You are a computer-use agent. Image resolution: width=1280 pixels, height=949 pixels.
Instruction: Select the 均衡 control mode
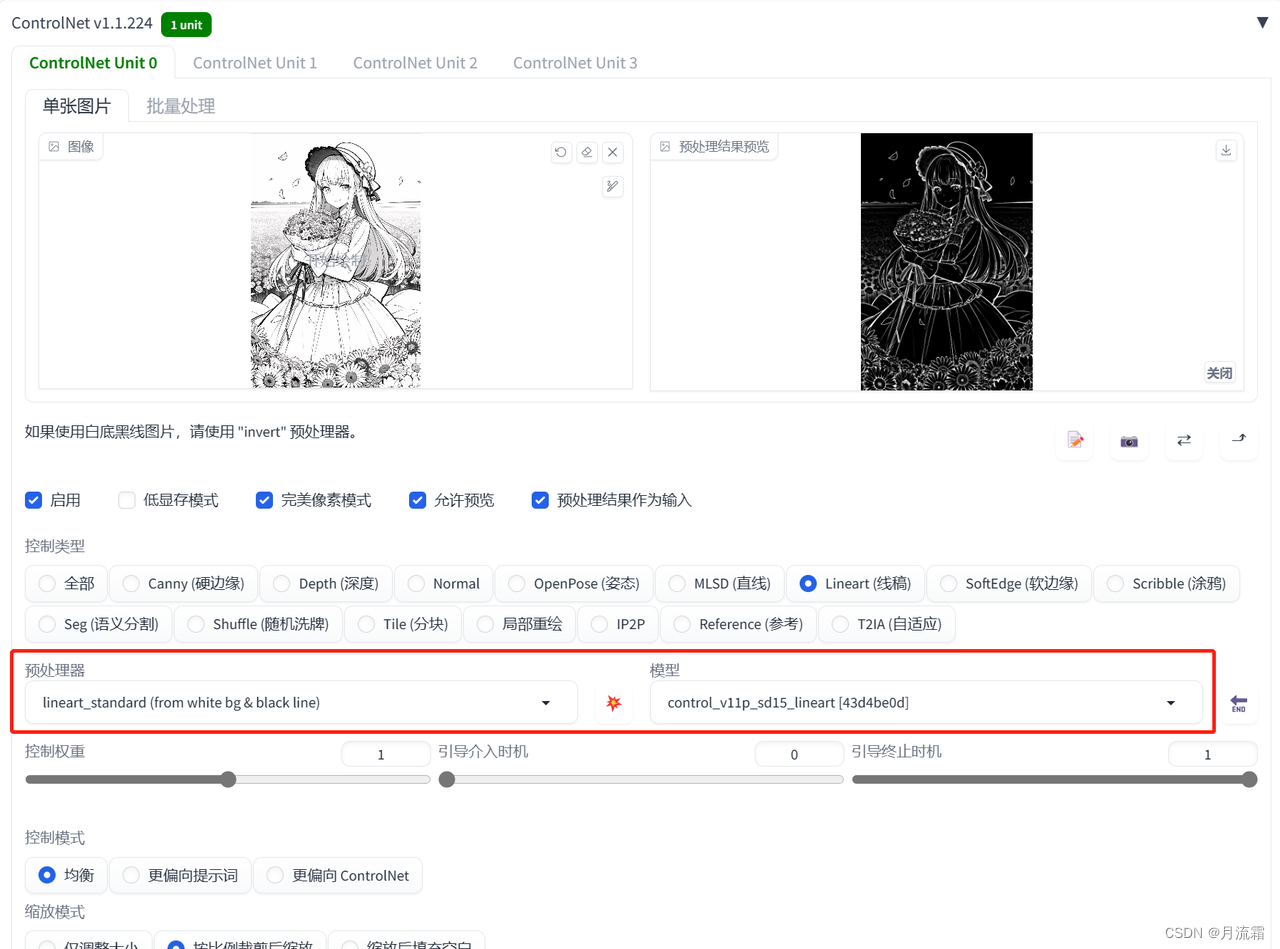tap(66, 875)
